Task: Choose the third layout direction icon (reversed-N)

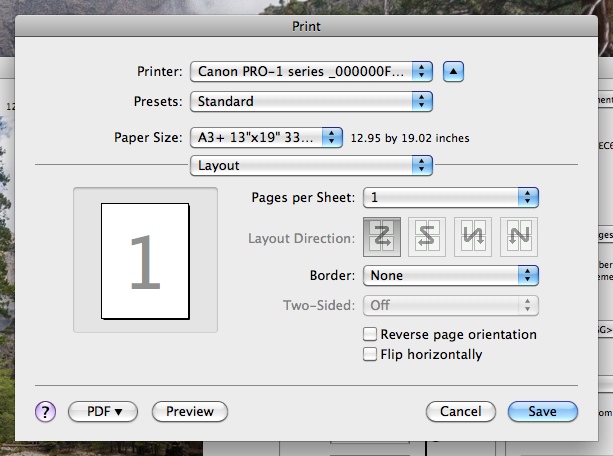Action: (473, 237)
